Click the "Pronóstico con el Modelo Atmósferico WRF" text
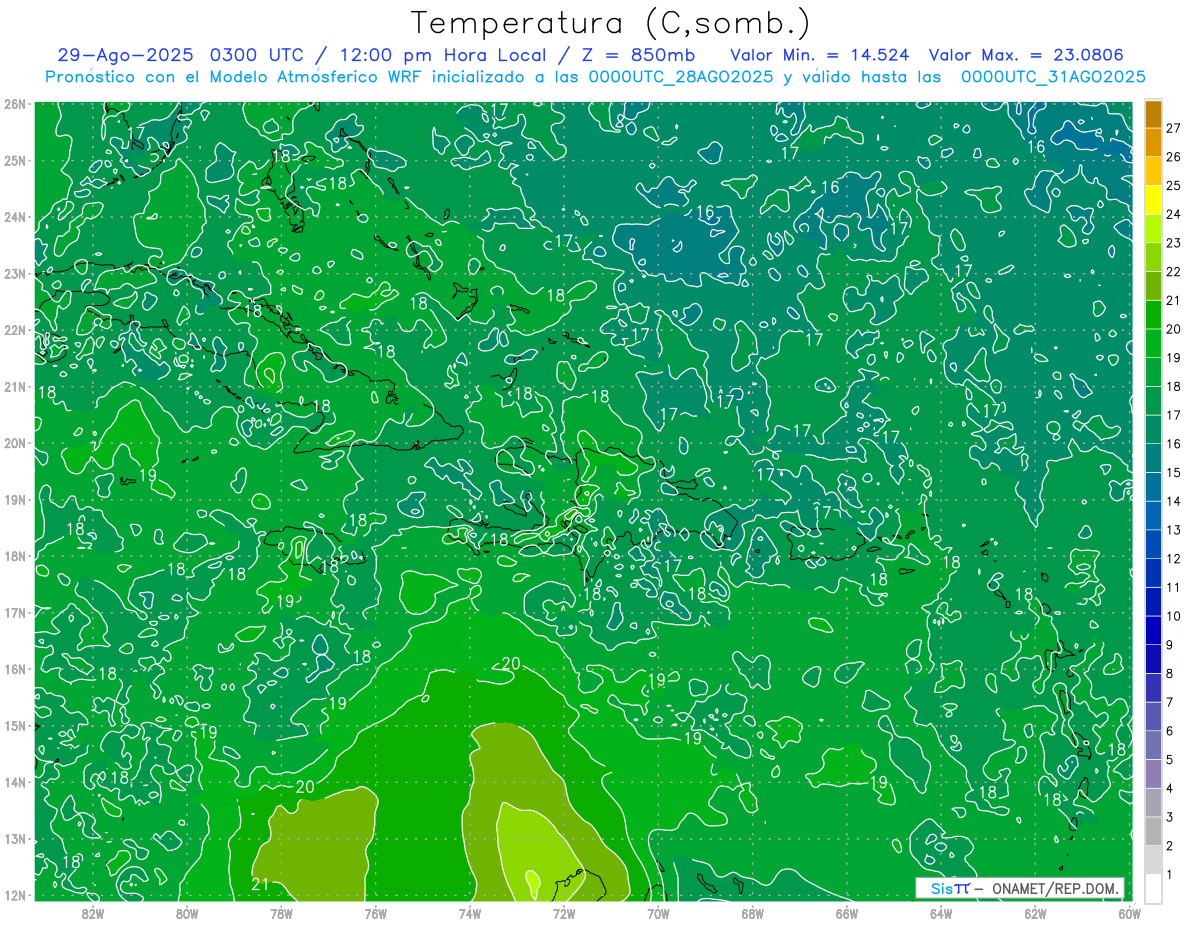Screen dimensions: 1200x927 235,77
